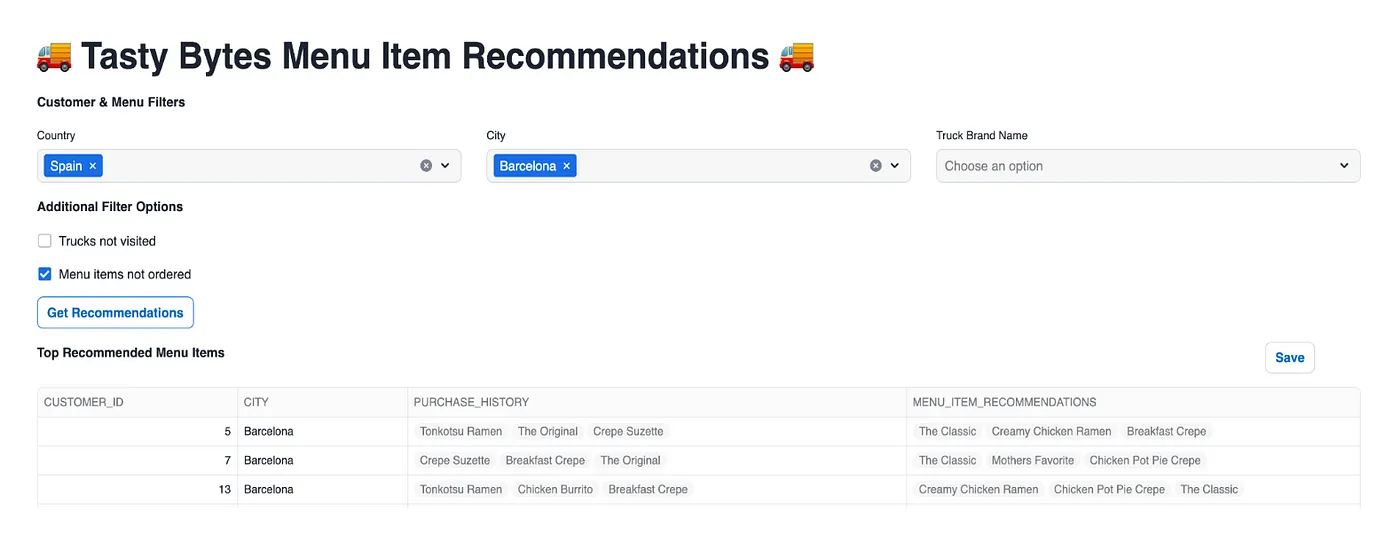
Task: Clear all selections in Country filter
Action: coord(426,166)
